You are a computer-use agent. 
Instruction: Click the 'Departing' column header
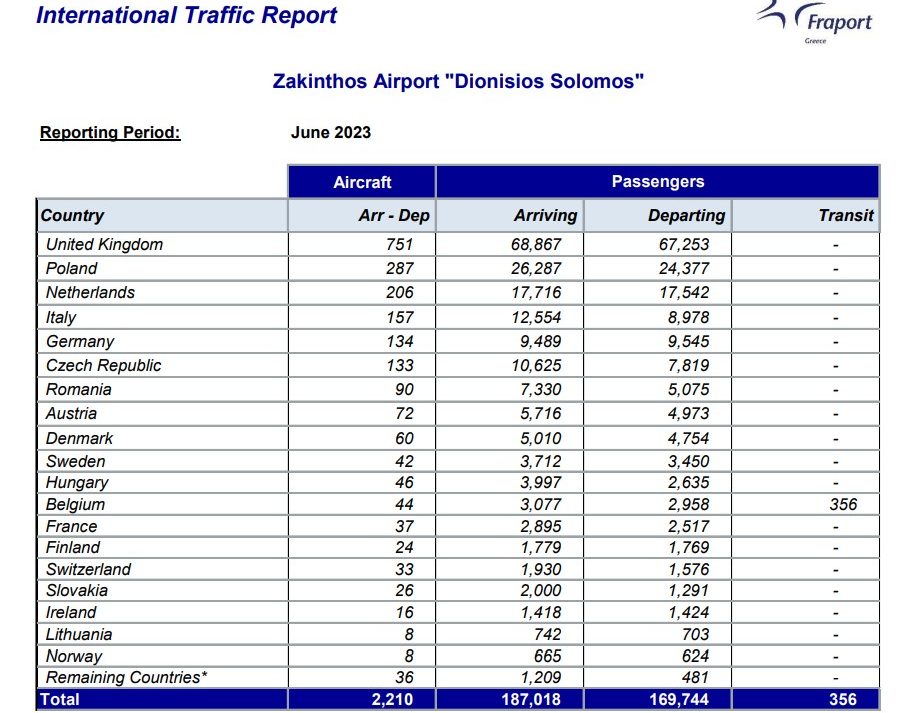(x=658, y=215)
